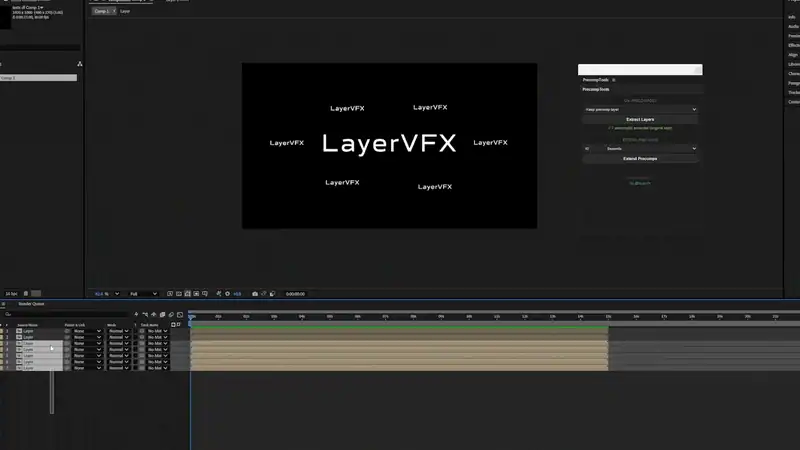This screenshot has width=800, height=450.
Task: Toggle fast previews icon in viewer footer
Action: click(x=170, y=294)
